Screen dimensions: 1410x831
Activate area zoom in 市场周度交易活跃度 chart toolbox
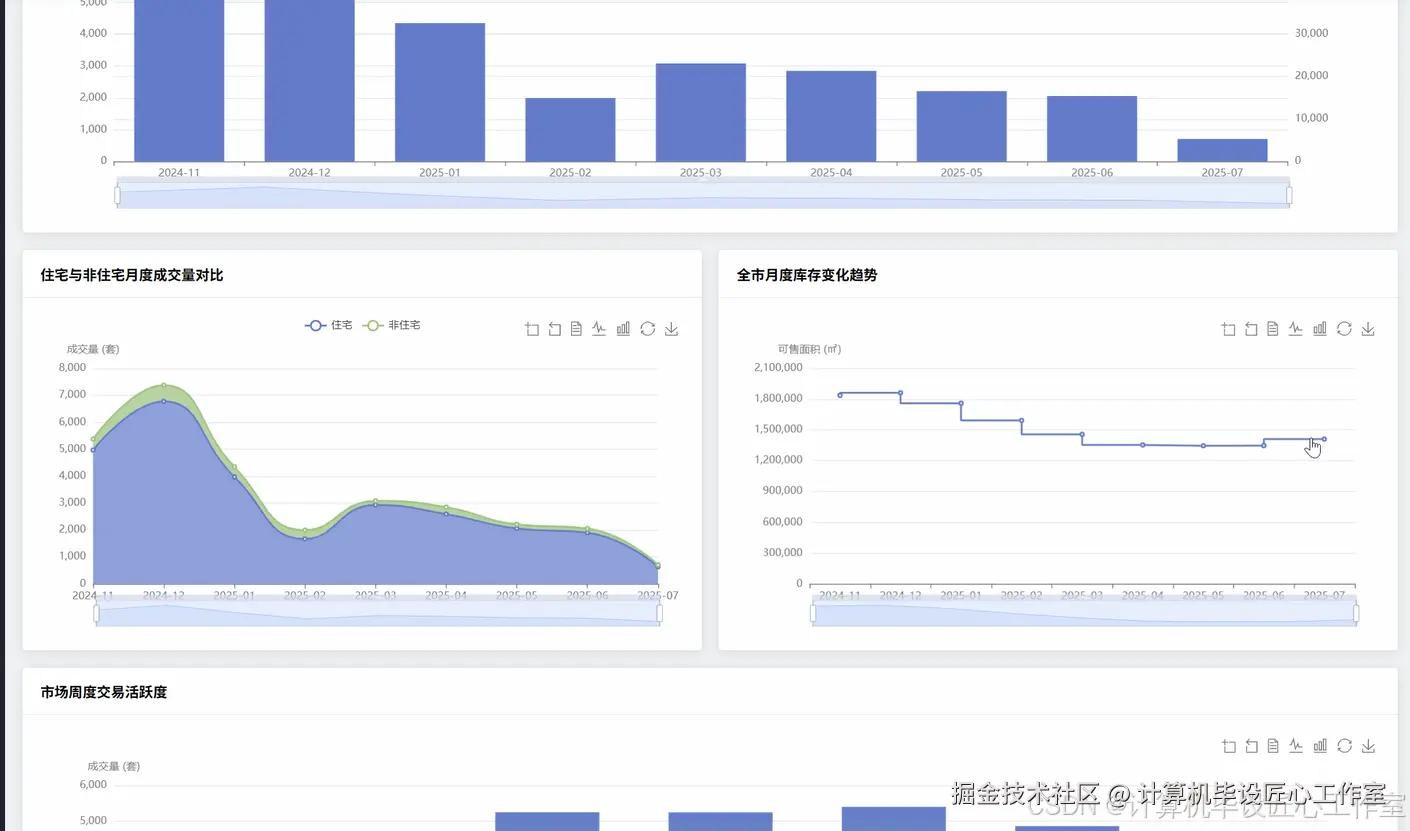coord(1229,746)
